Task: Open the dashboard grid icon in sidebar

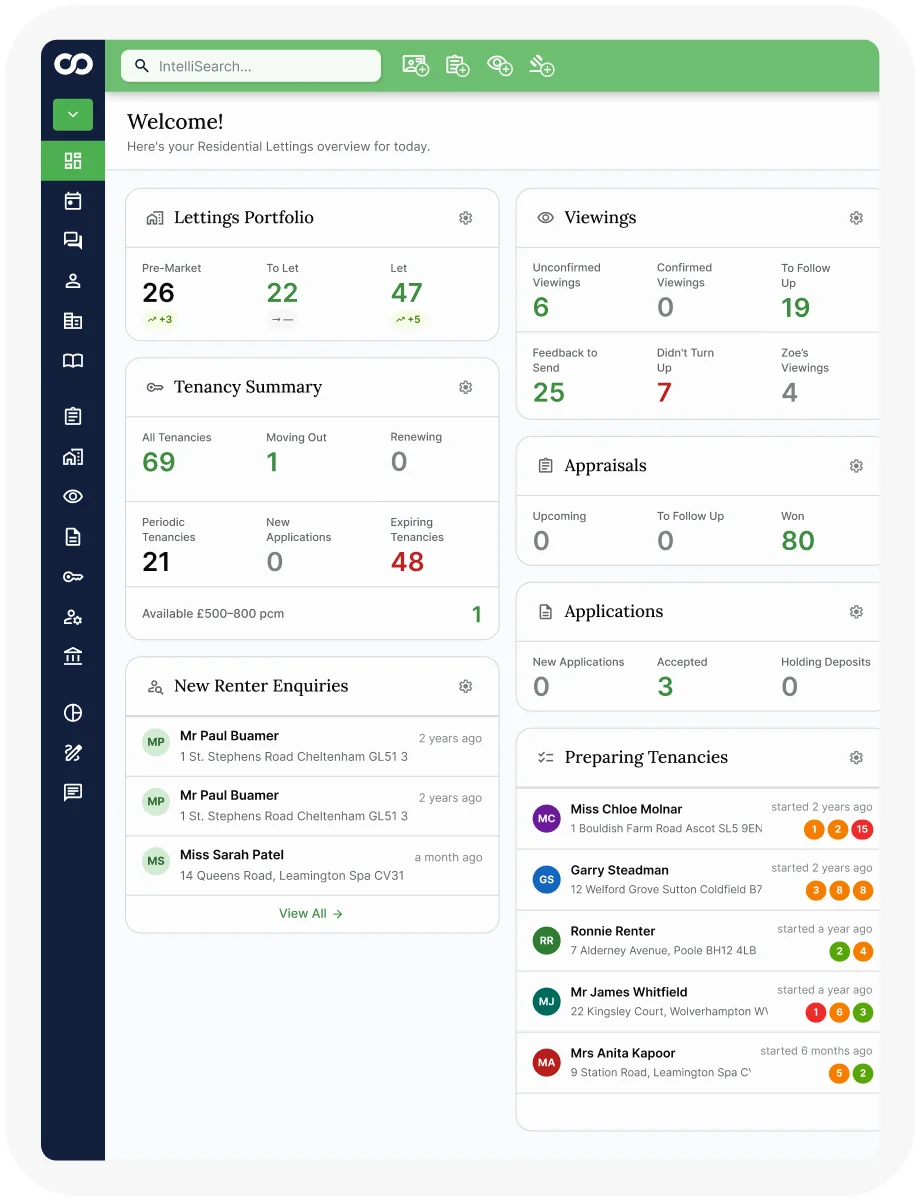Action: click(73, 161)
